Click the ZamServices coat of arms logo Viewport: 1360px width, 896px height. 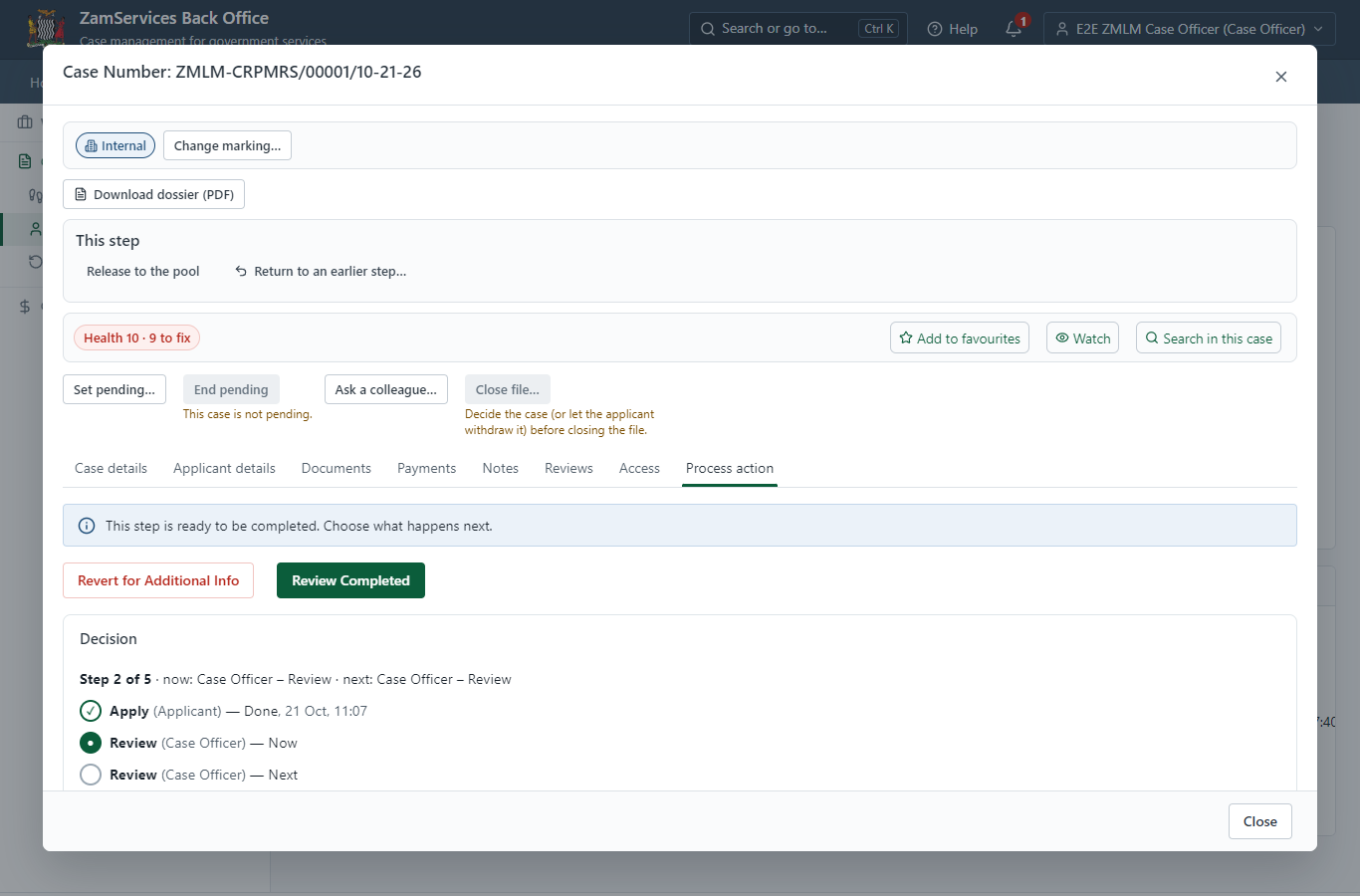point(46,28)
